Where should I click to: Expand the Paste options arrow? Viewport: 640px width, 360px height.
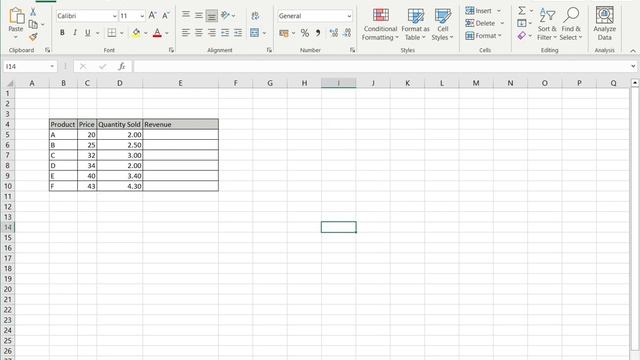tap(16, 37)
